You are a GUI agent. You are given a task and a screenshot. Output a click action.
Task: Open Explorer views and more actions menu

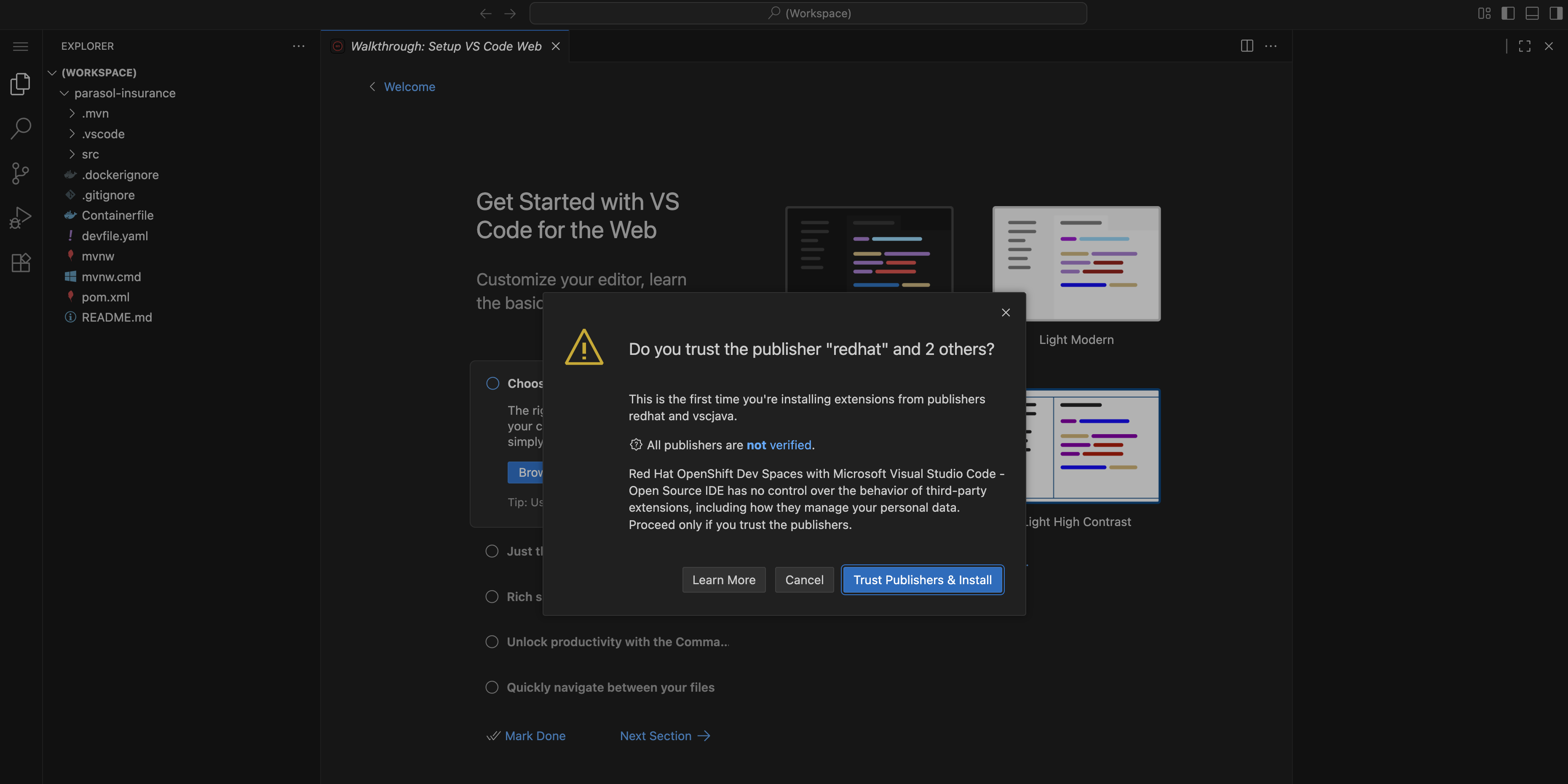pos(298,46)
